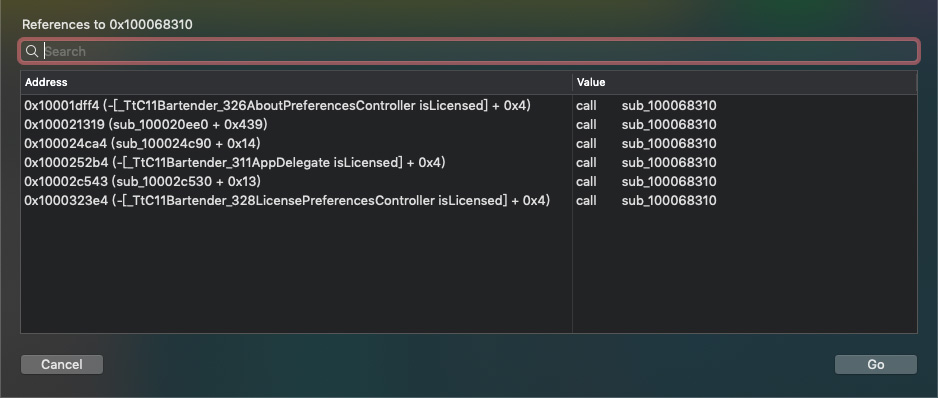This screenshot has height=398, width=938.
Task: Click the Cancel button
Action: click(x=62, y=364)
